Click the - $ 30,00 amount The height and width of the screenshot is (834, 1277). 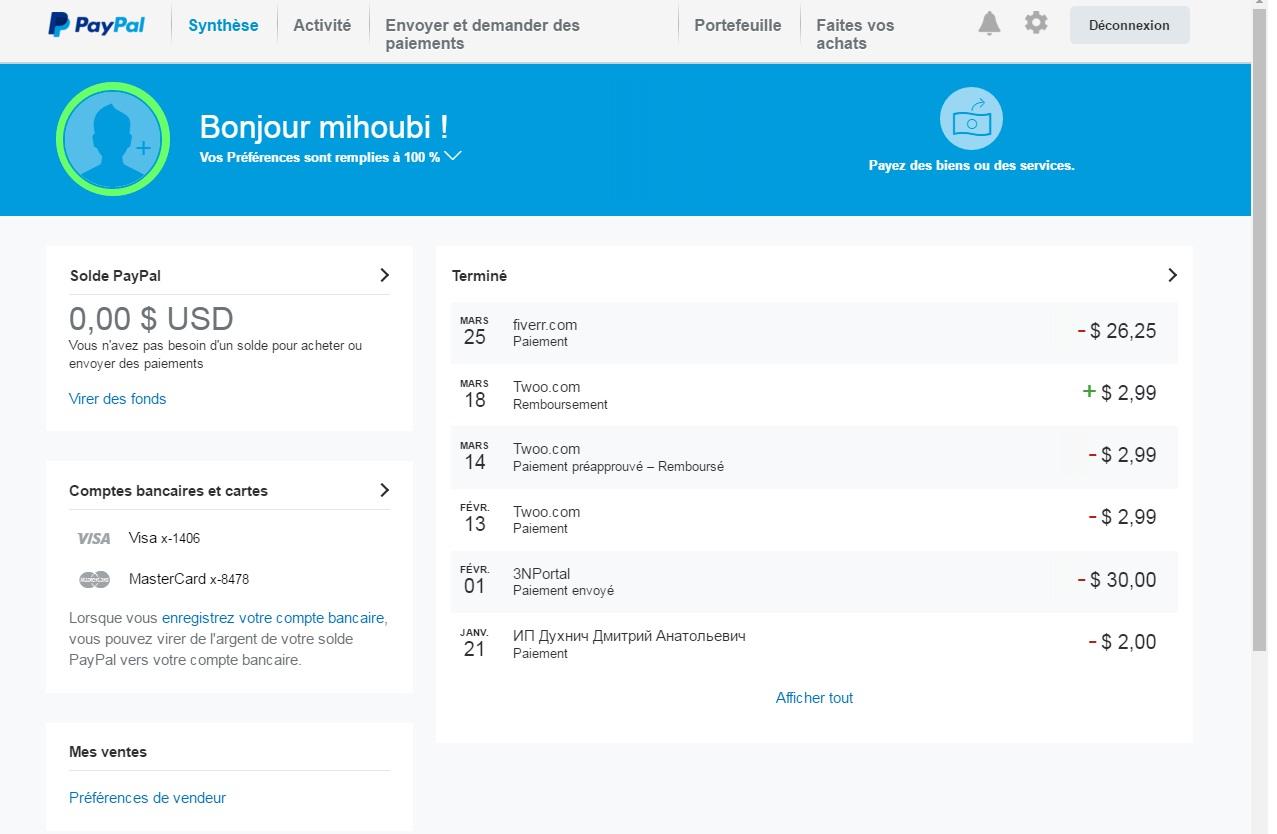1116,580
